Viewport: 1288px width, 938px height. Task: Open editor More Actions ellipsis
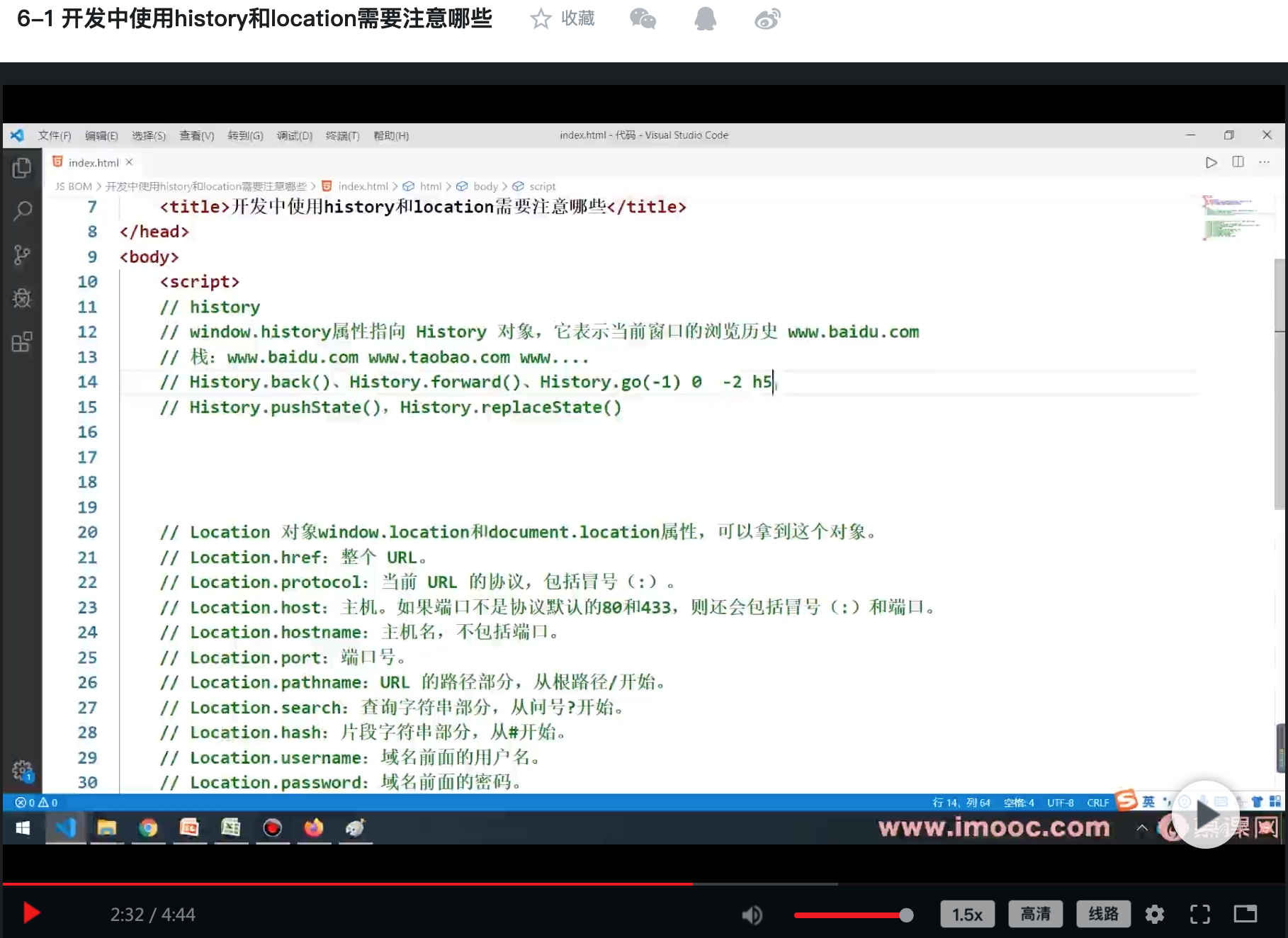(1264, 162)
